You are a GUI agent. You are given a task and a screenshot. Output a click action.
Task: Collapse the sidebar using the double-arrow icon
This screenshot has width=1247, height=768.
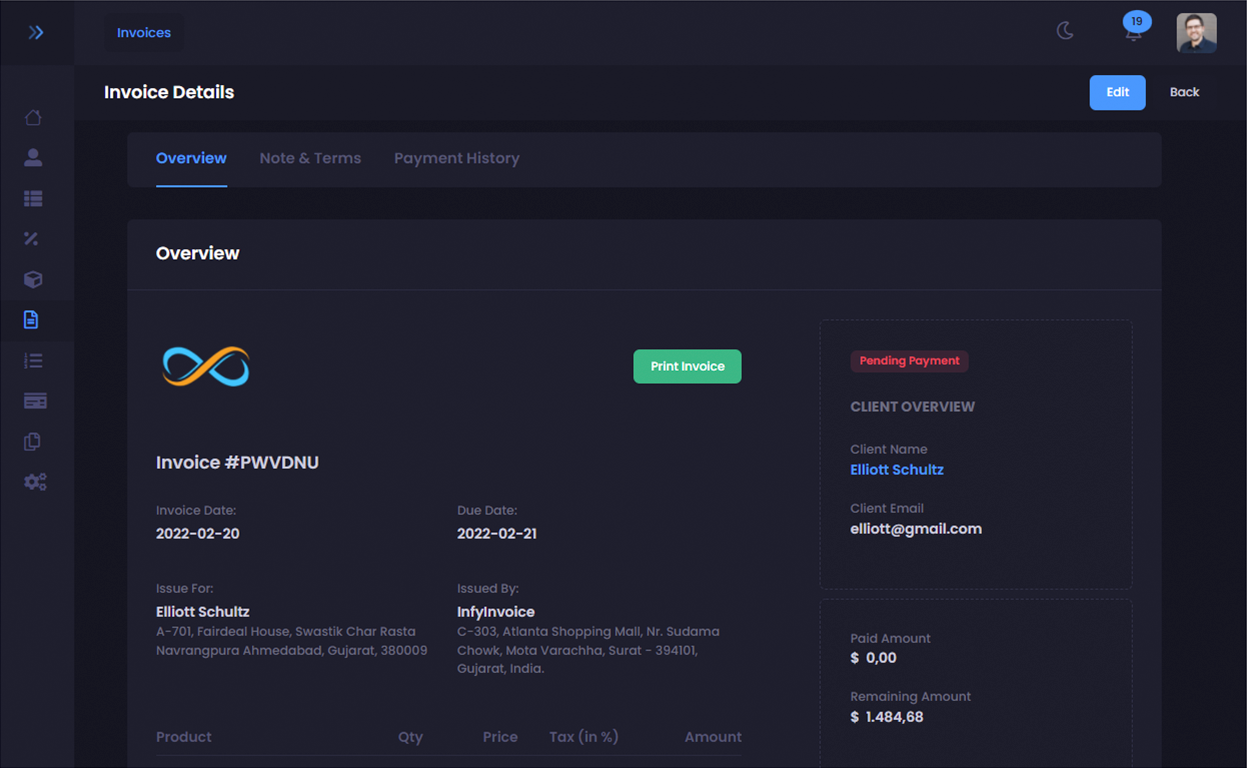tap(37, 31)
